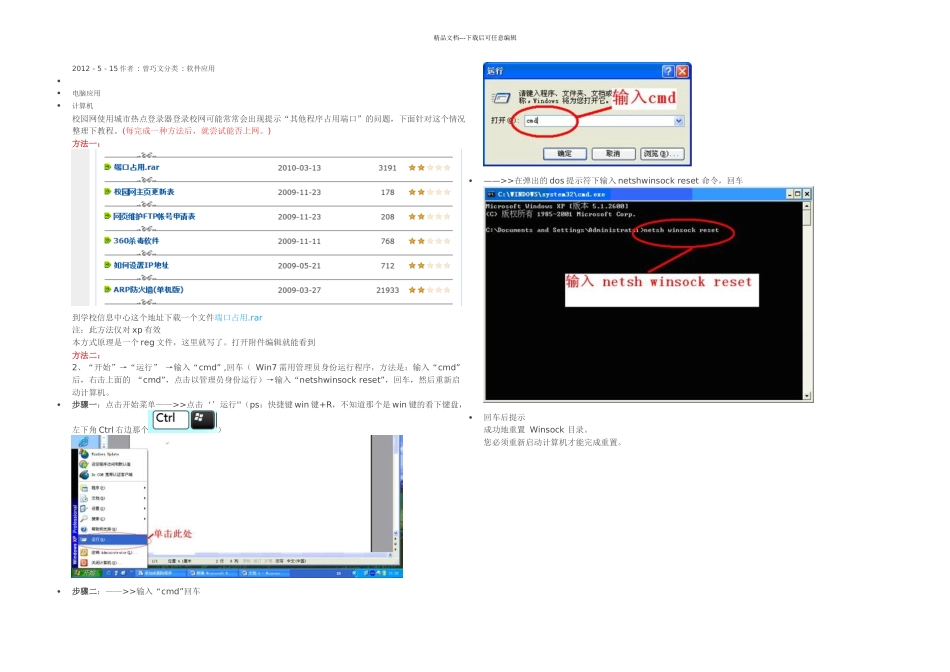Click the download count 3191
Viewport: 950px width, 672px height.
[x=388, y=168]
